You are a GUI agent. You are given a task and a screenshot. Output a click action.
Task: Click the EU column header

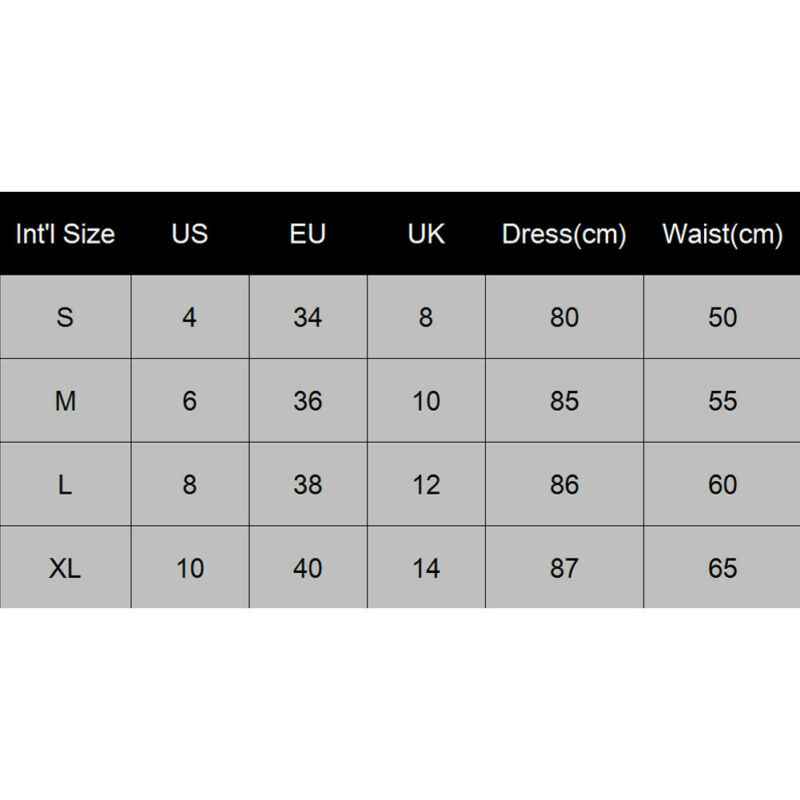pyautogui.click(x=308, y=234)
